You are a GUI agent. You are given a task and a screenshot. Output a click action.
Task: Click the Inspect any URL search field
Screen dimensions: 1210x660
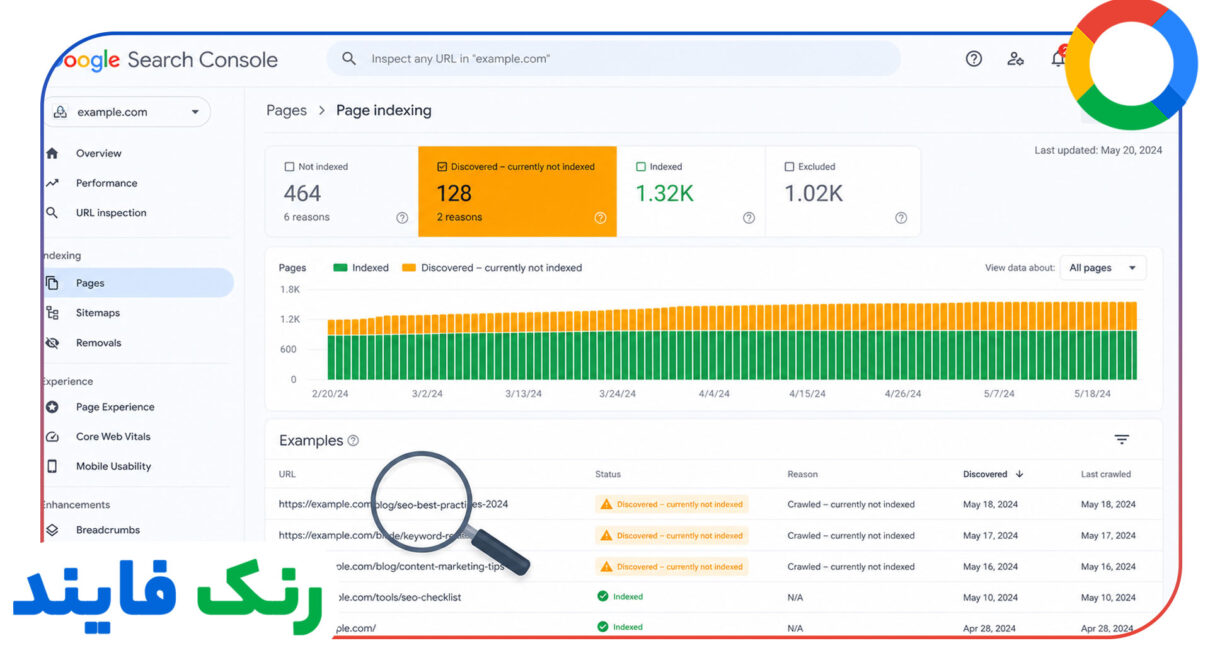point(613,59)
